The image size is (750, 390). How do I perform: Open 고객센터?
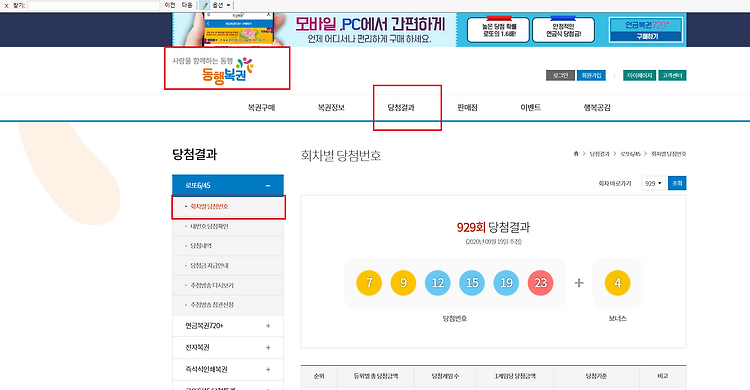click(x=672, y=76)
